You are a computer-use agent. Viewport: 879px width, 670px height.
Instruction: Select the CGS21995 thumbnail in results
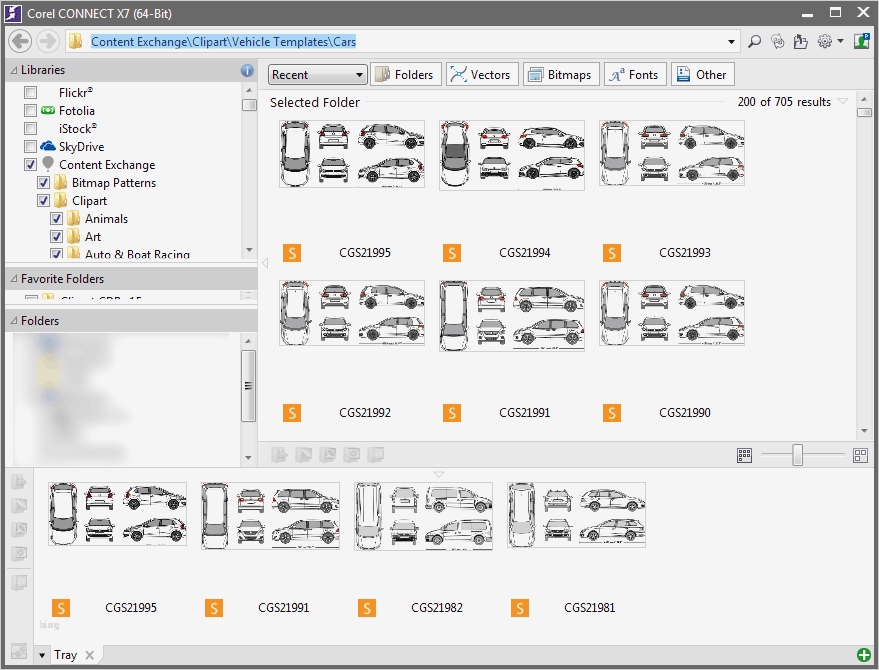(x=351, y=154)
